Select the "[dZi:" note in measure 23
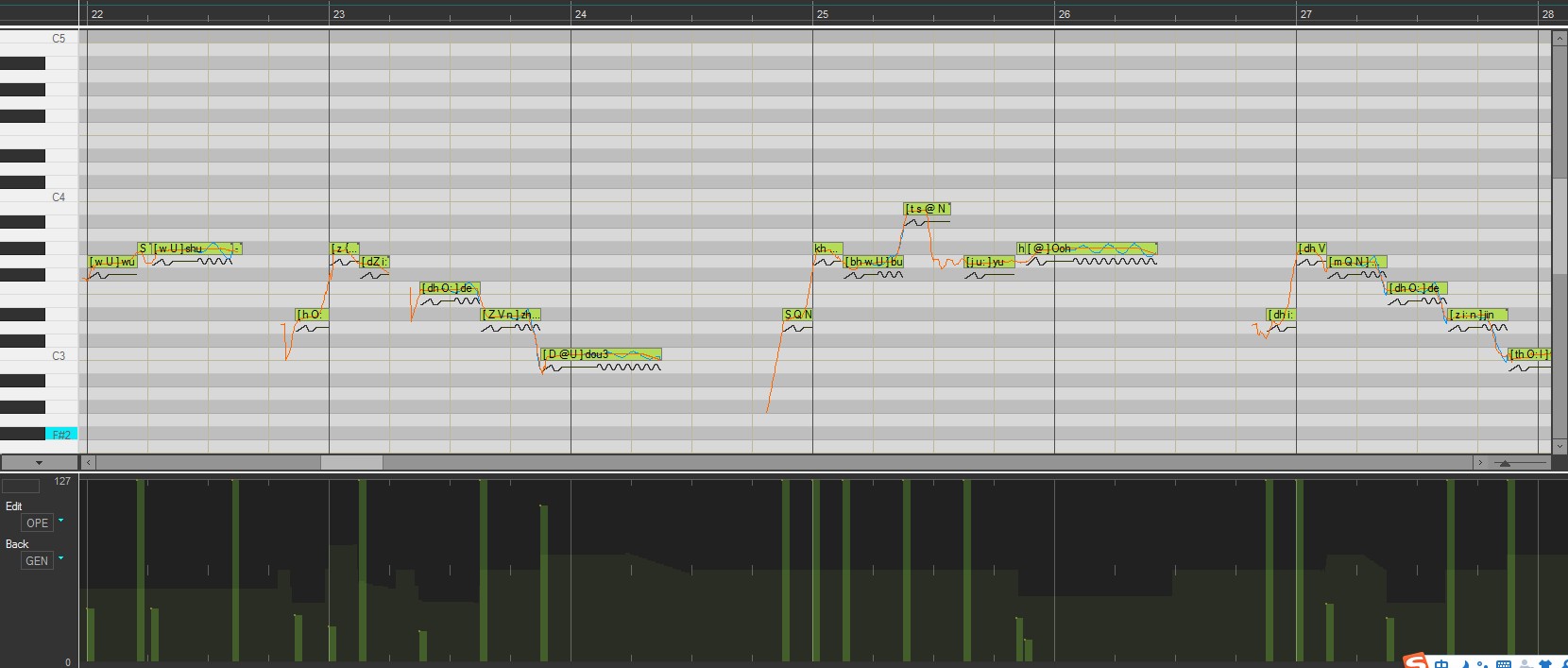Screen dimensions: 1568x668 (x=375, y=262)
